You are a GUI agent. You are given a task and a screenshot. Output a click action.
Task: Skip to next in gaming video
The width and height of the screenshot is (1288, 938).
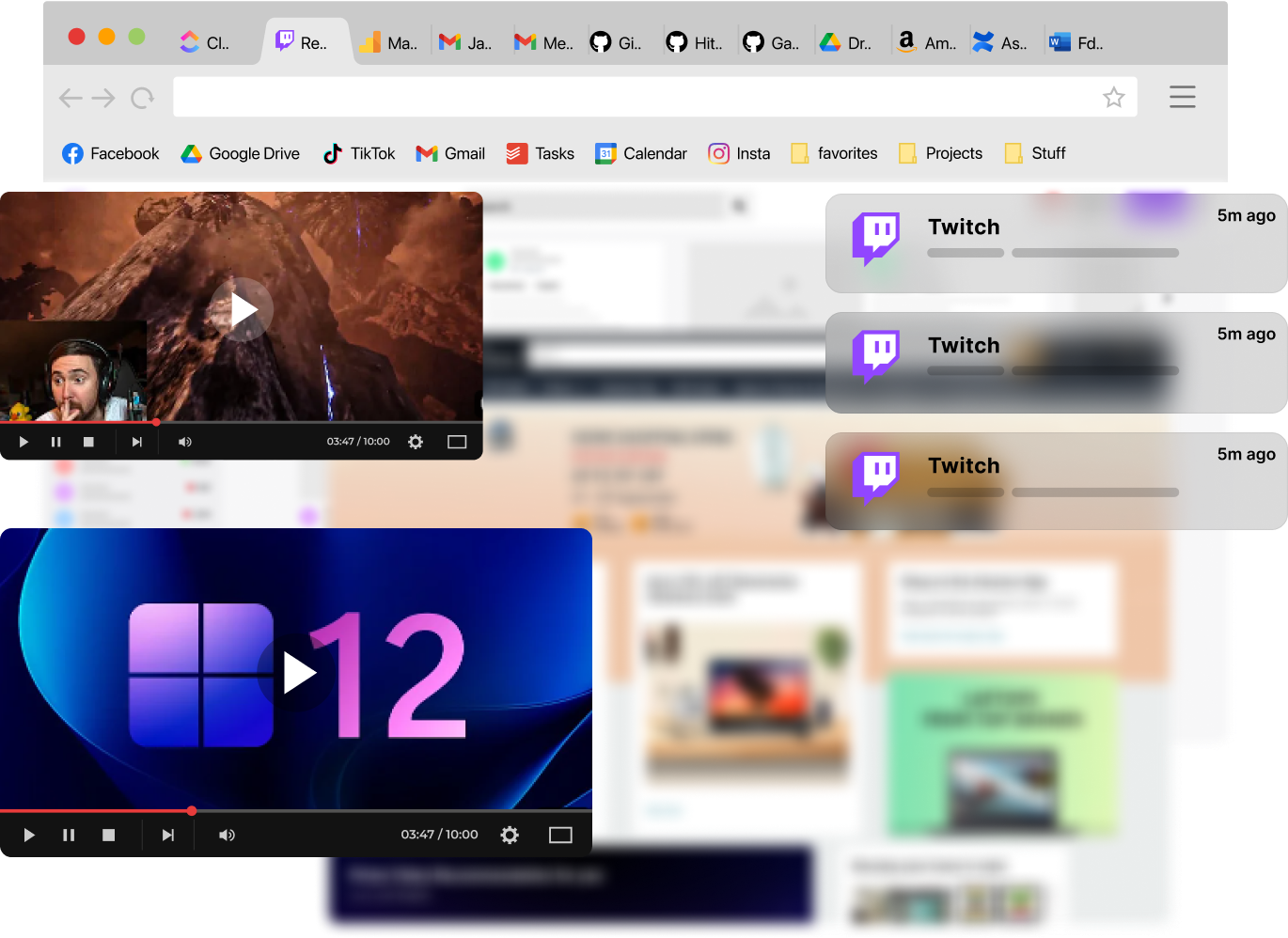click(136, 442)
